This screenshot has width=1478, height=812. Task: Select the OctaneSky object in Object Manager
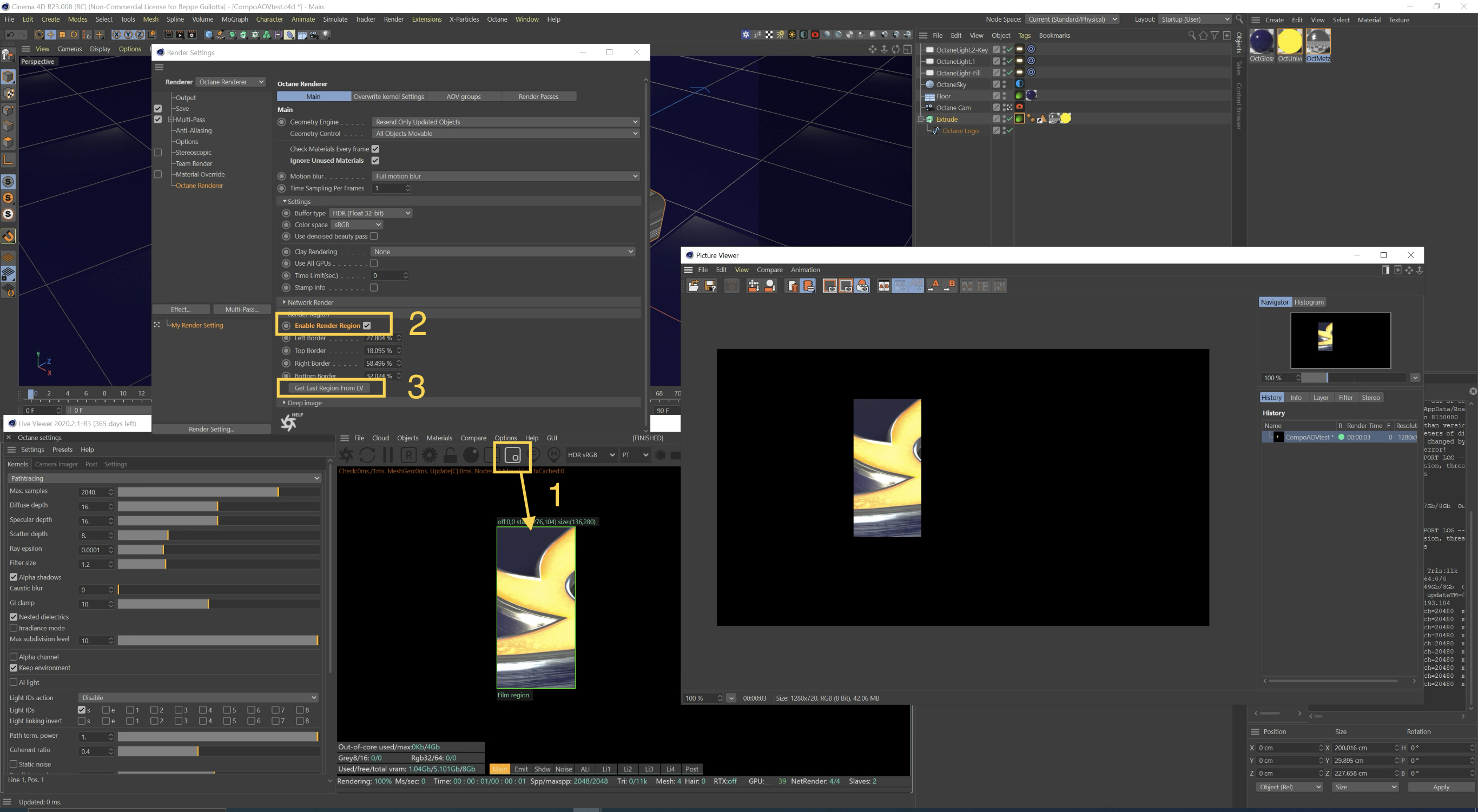coord(951,84)
